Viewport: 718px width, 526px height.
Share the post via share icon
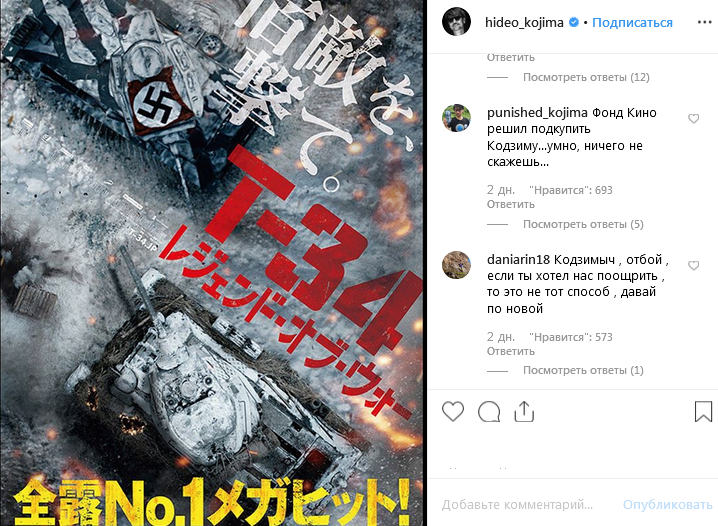[524, 411]
